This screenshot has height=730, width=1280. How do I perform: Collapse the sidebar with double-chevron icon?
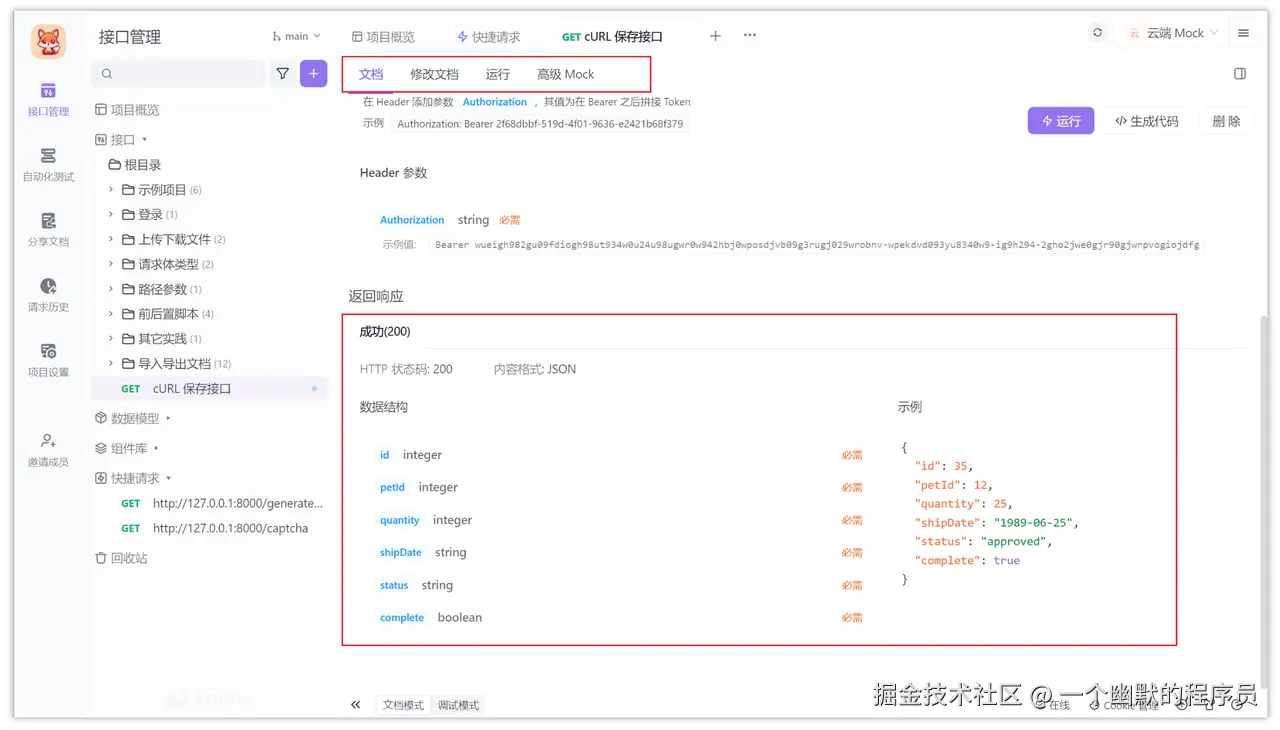(x=355, y=705)
